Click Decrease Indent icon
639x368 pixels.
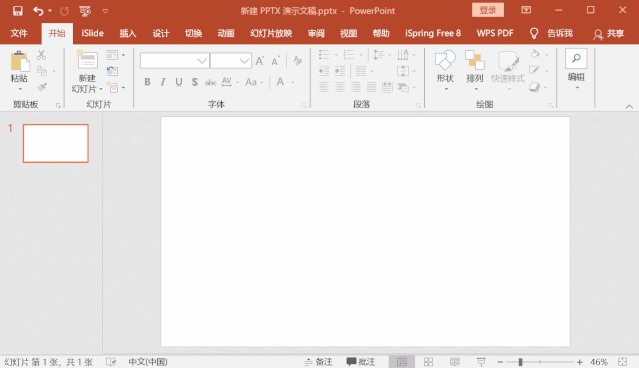(324, 71)
